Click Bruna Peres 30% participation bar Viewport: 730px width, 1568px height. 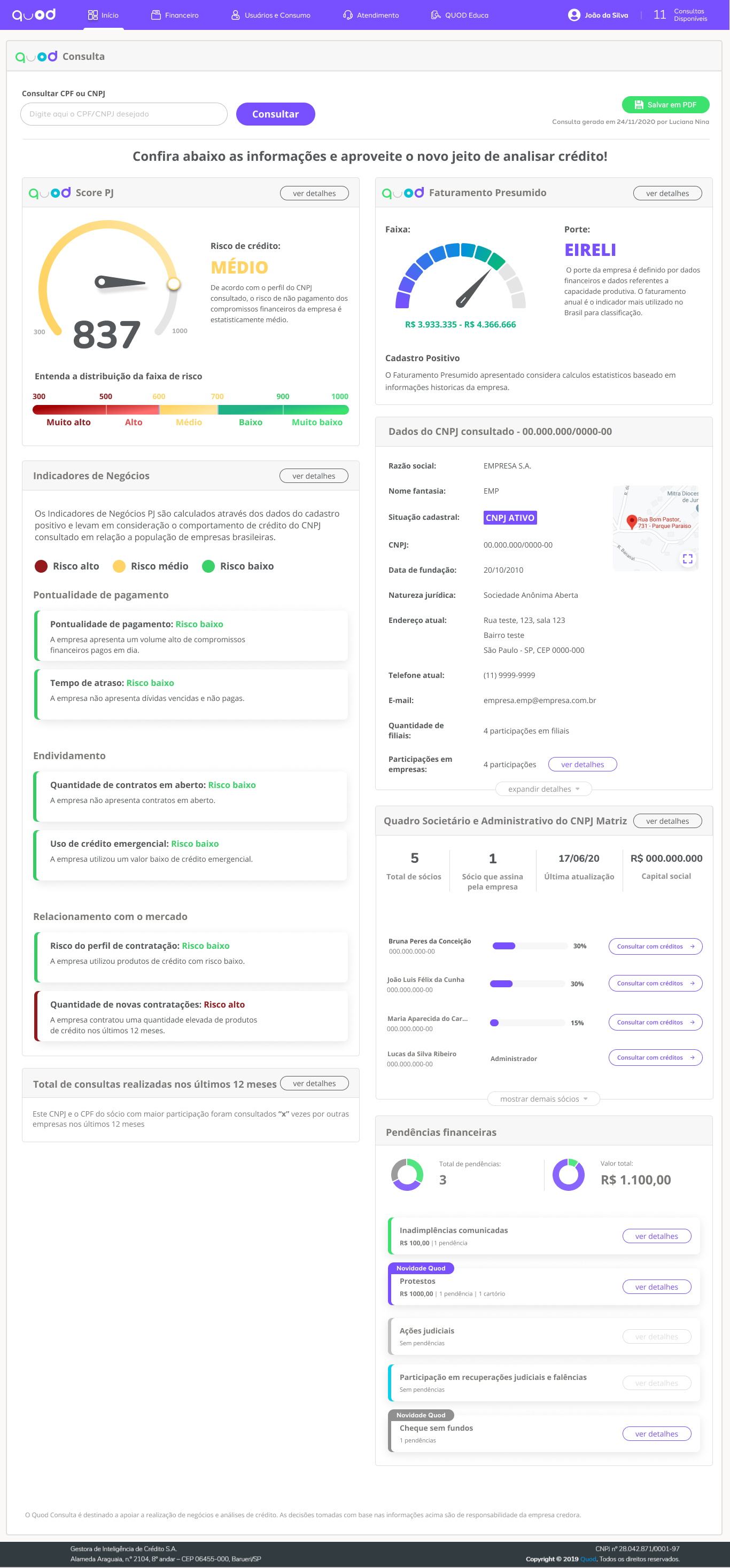point(530,946)
